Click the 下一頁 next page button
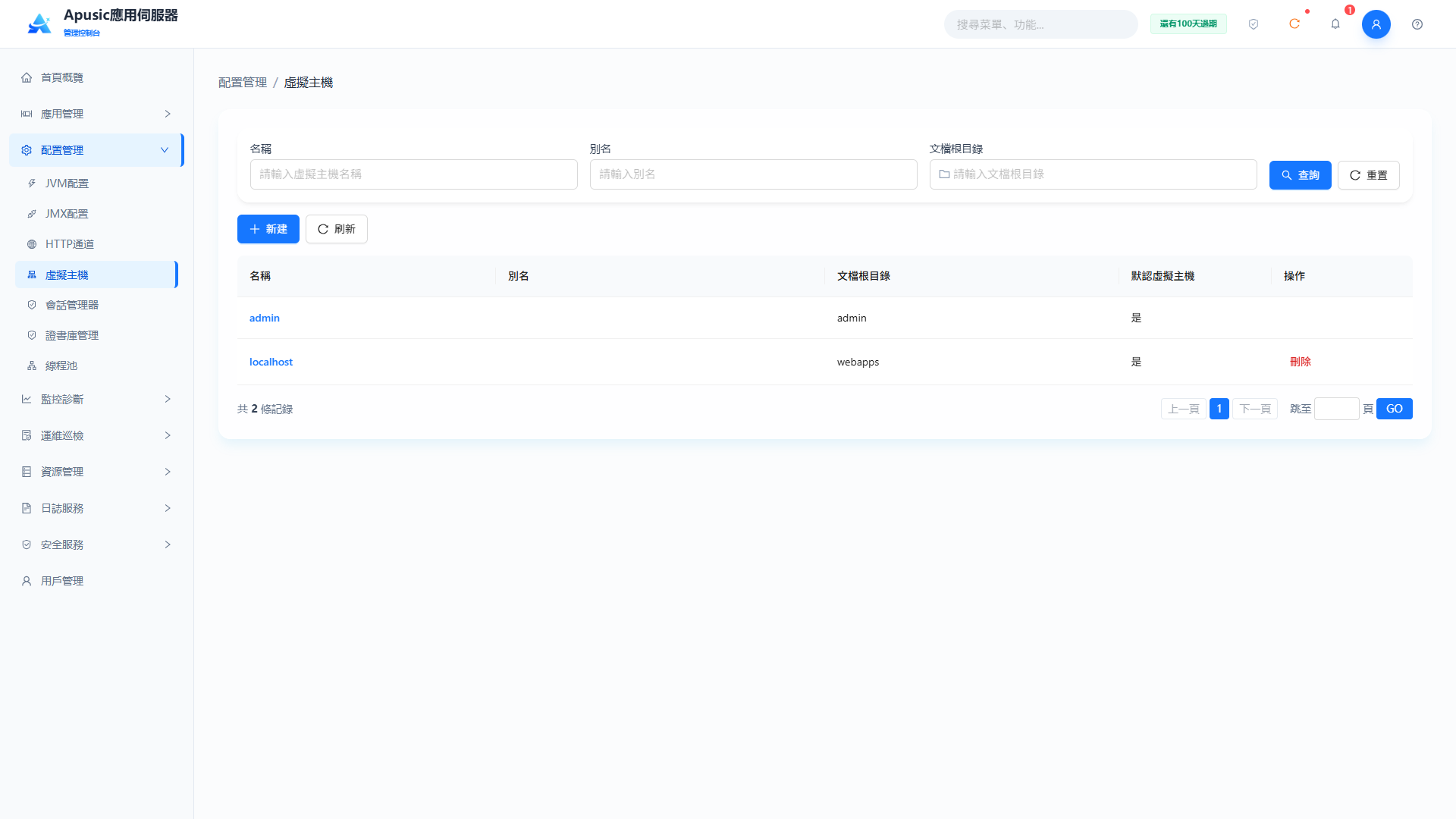 (1255, 409)
